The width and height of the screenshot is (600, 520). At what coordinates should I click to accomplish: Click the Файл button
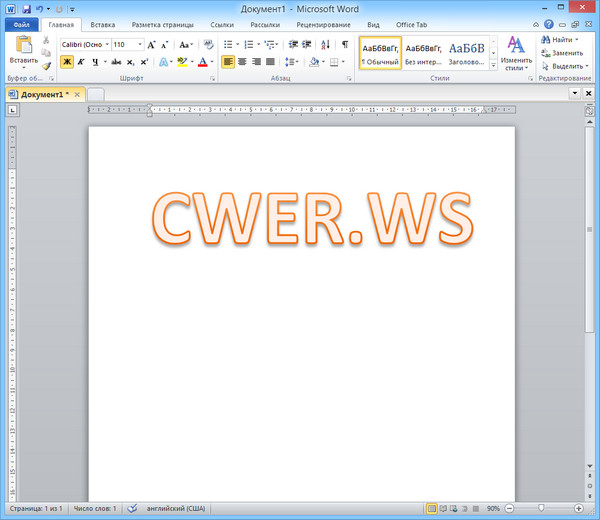click(21, 23)
